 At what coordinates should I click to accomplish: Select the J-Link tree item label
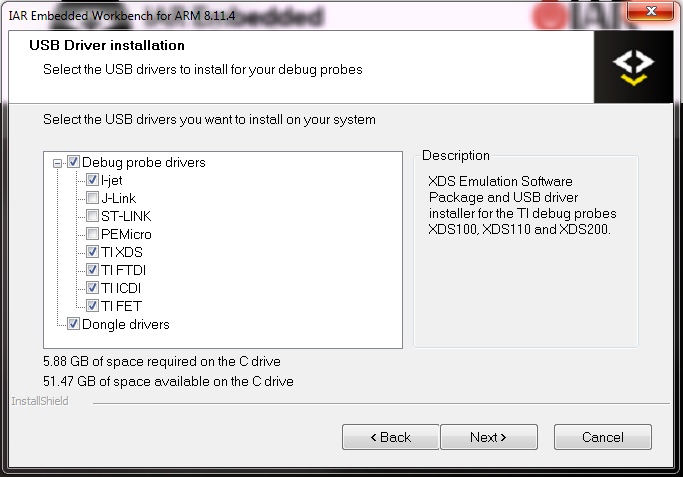[119, 198]
